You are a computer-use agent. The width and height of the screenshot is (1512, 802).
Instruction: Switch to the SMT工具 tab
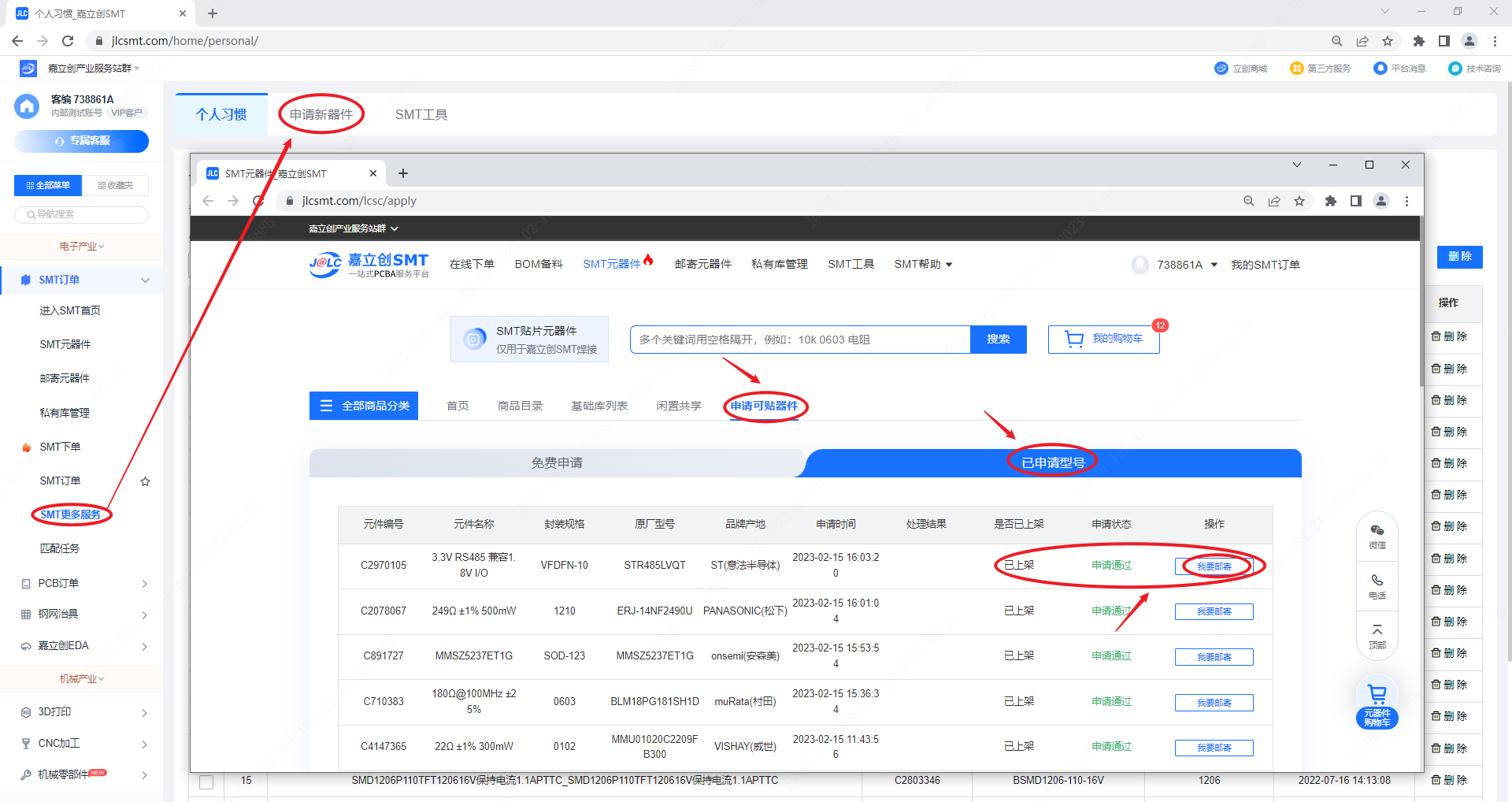[x=421, y=114]
